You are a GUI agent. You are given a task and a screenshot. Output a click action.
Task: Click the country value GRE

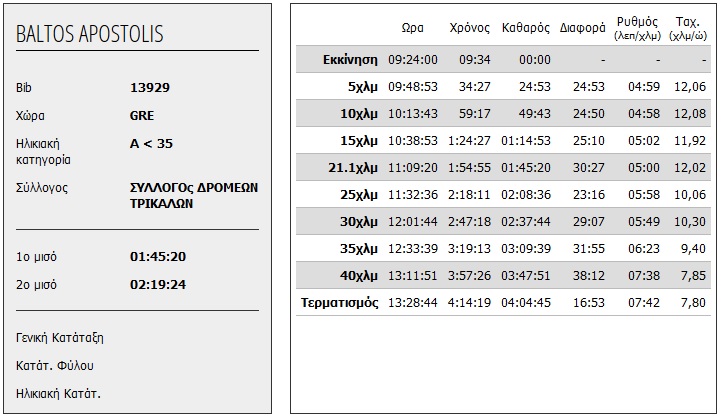(x=142, y=115)
